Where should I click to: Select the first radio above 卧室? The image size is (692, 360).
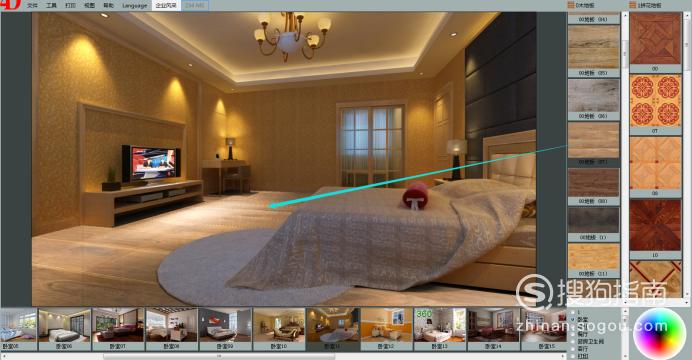573,311
